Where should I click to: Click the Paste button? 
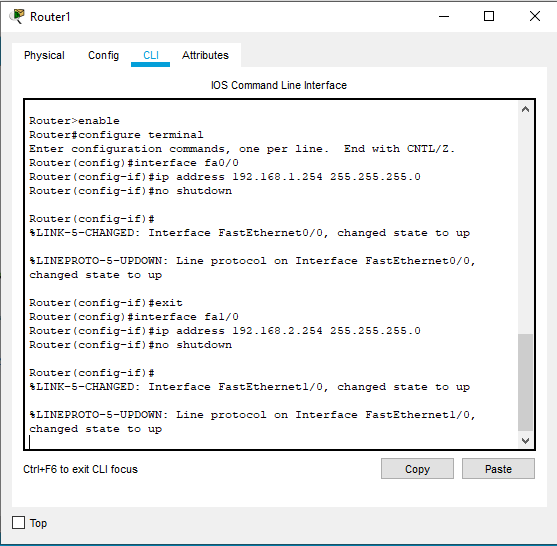pos(498,469)
